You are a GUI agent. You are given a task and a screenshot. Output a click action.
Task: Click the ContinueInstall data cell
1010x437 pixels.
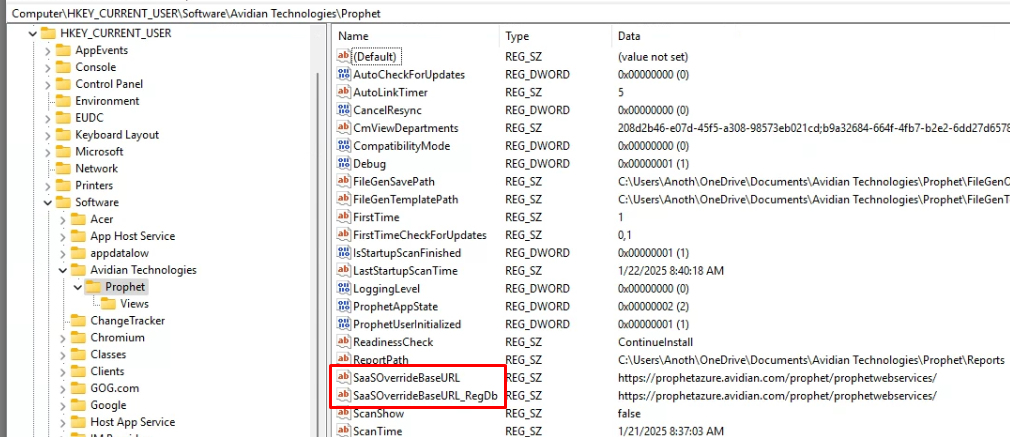tap(655, 342)
